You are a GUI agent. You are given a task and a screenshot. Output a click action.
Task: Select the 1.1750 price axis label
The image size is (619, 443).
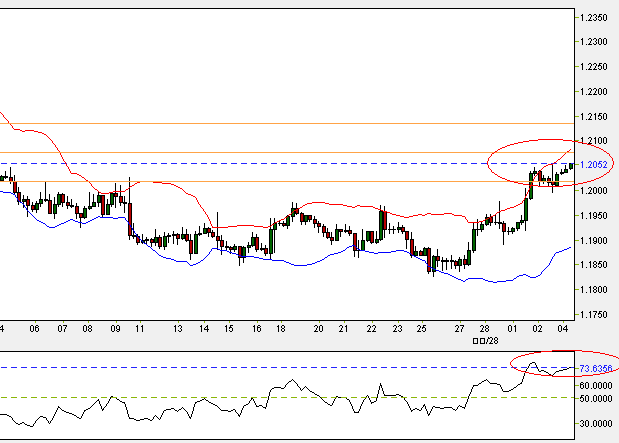tap(594, 315)
